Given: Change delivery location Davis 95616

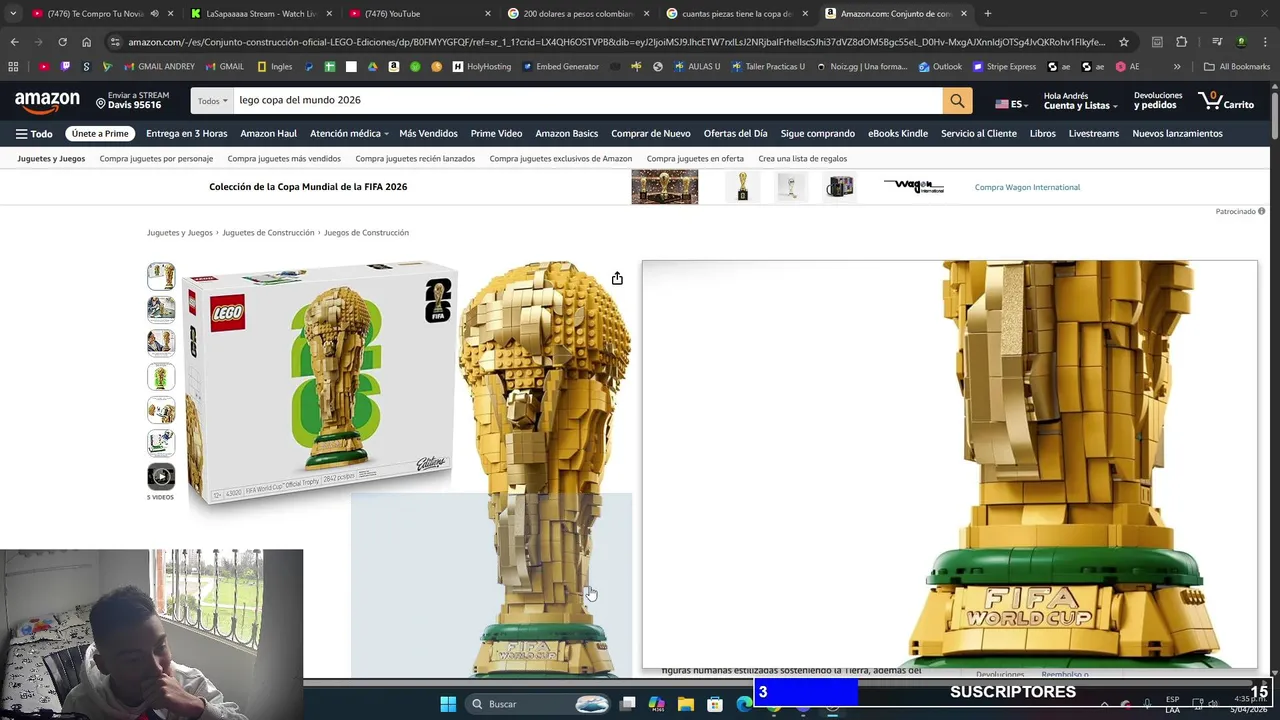Looking at the screenshot, I should coord(133,101).
